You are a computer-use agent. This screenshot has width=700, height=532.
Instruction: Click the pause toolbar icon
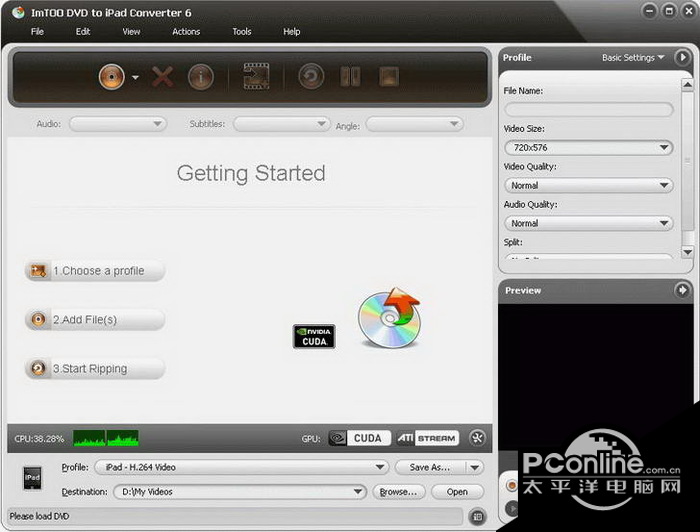(x=350, y=77)
